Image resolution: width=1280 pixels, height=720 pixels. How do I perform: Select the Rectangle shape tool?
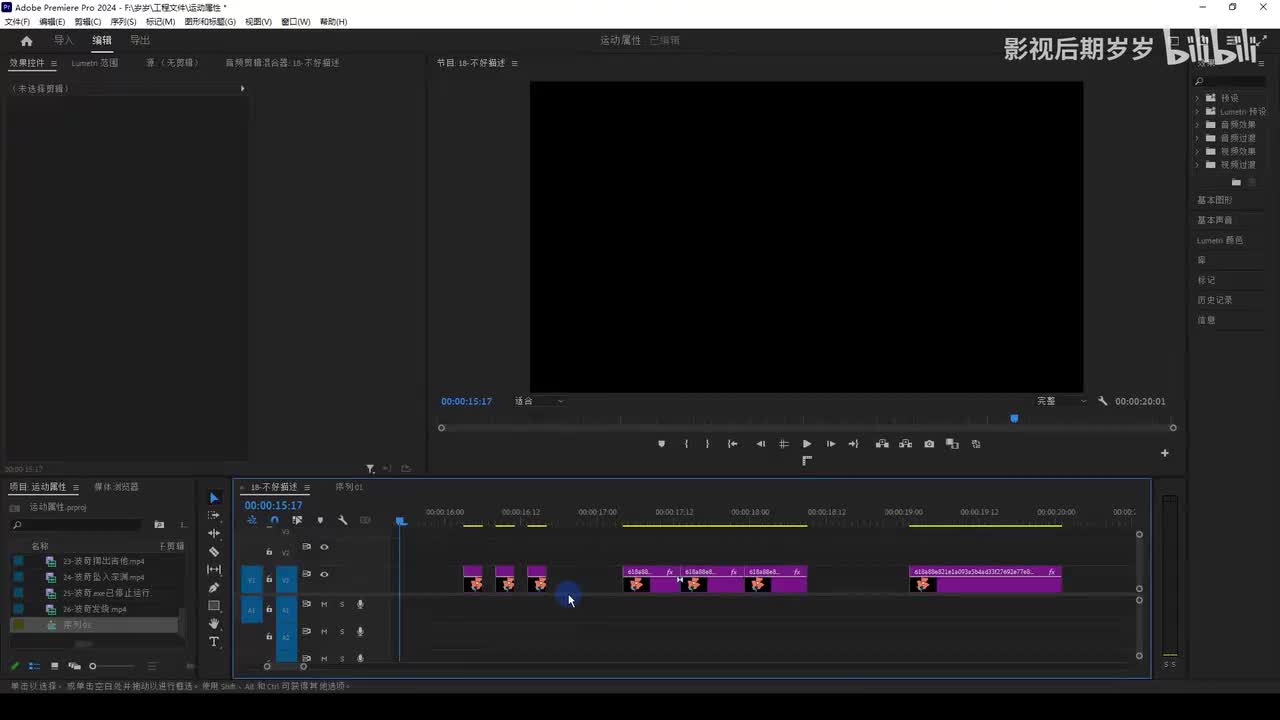[214, 606]
